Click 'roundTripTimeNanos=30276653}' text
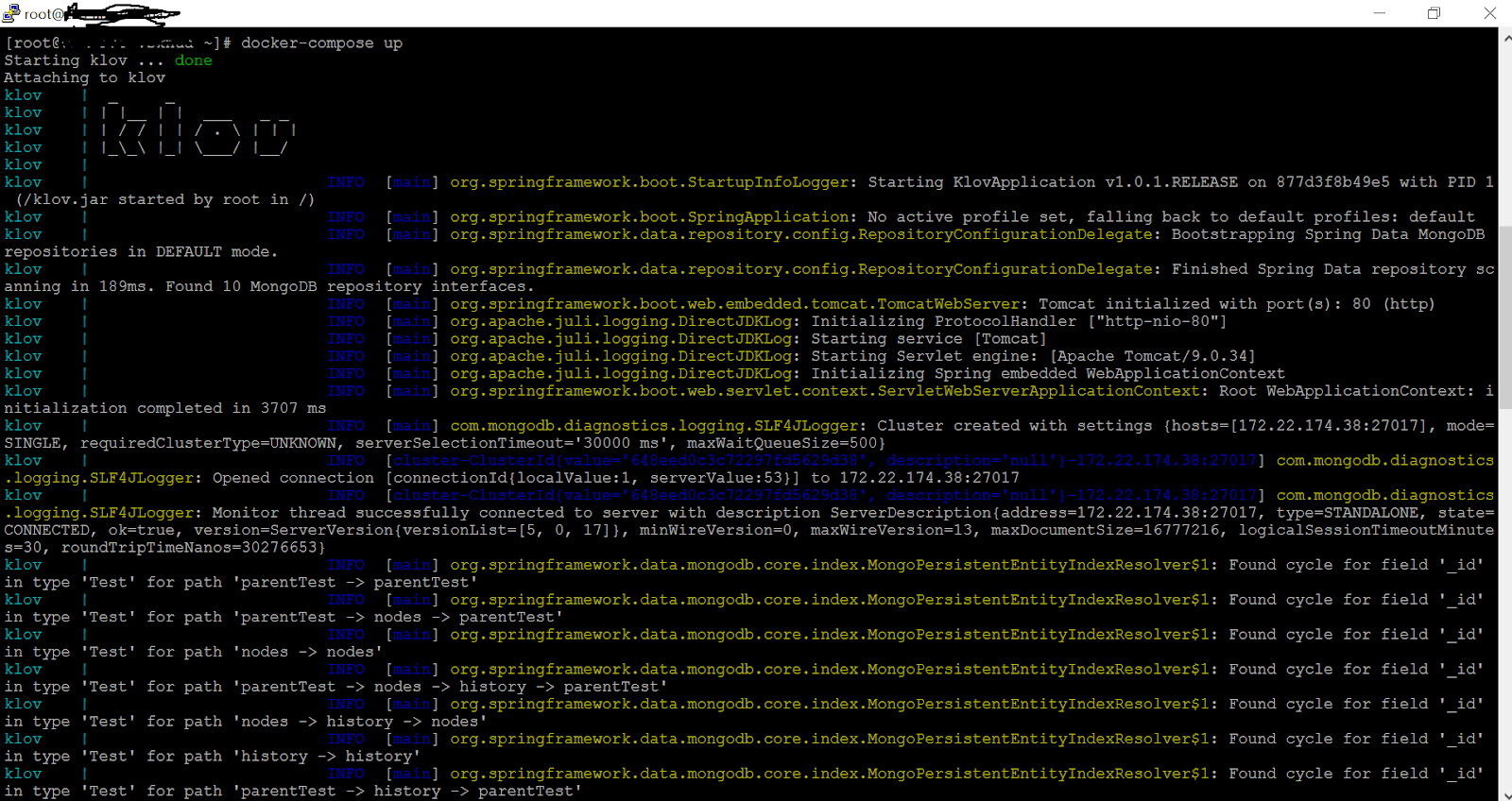This screenshot has width=1512, height=801. point(193,548)
